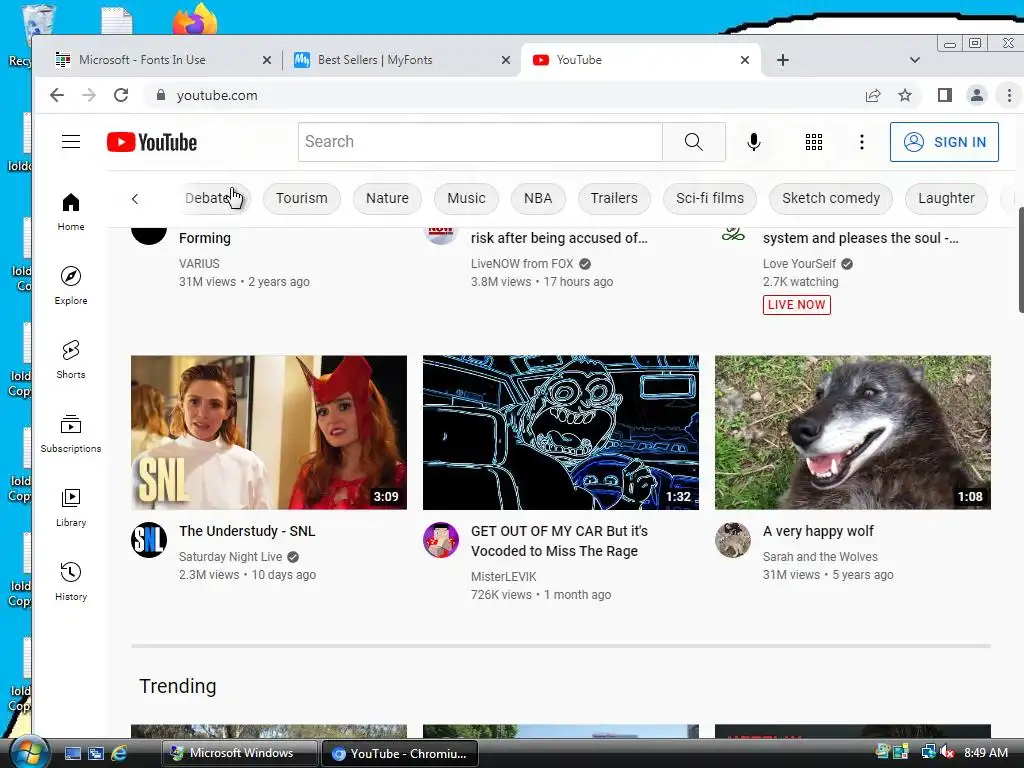Open Chromium three-dot menu
The image size is (1024, 768).
point(1009,95)
